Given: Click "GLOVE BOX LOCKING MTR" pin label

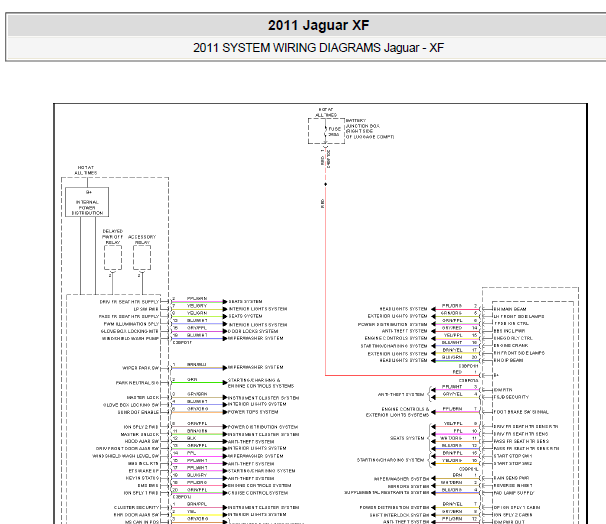Looking at the screenshot, I should tap(130, 331).
